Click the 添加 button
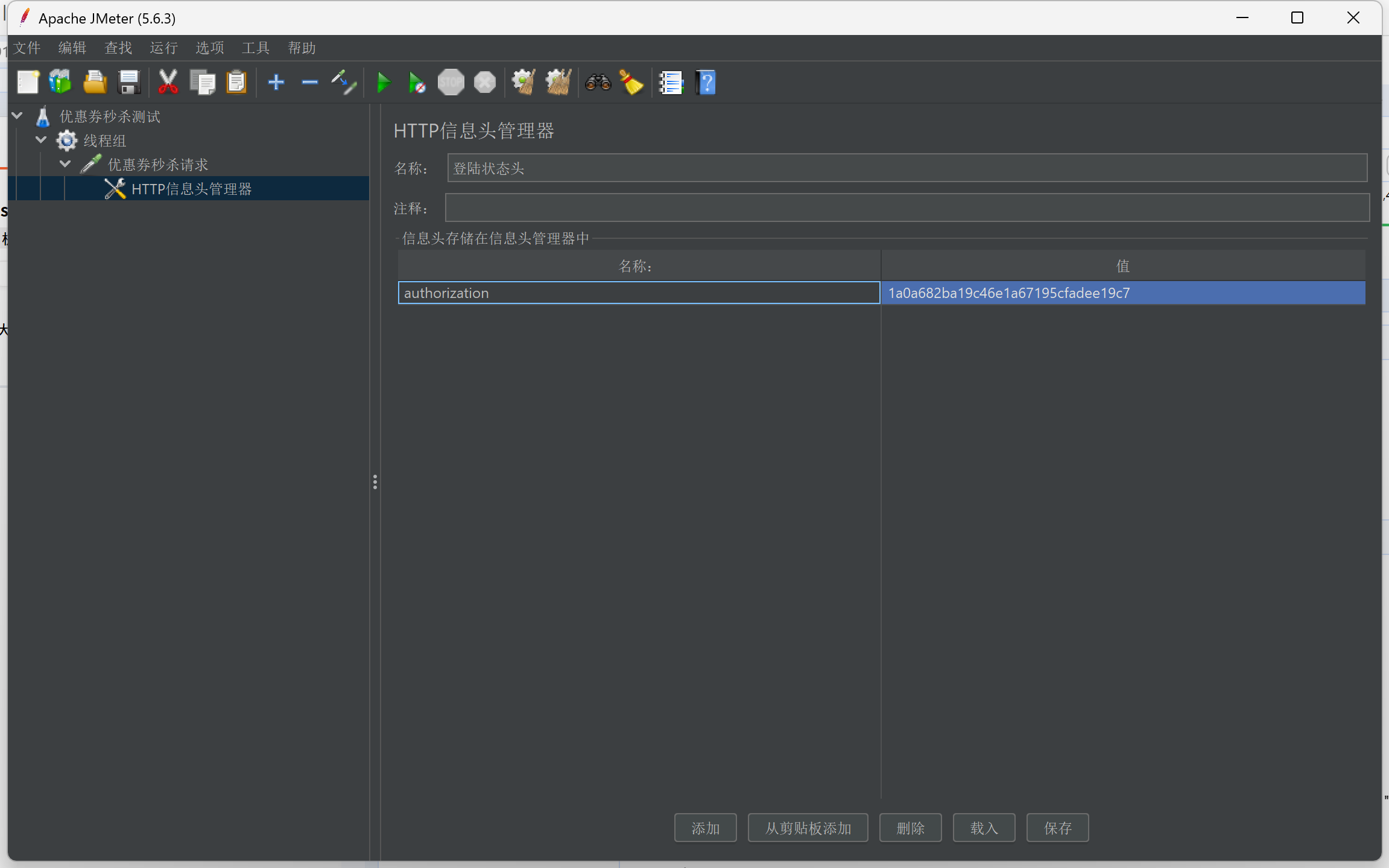Image resolution: width=1389 pixels, height=868 pixels. [x=705, y=828]
